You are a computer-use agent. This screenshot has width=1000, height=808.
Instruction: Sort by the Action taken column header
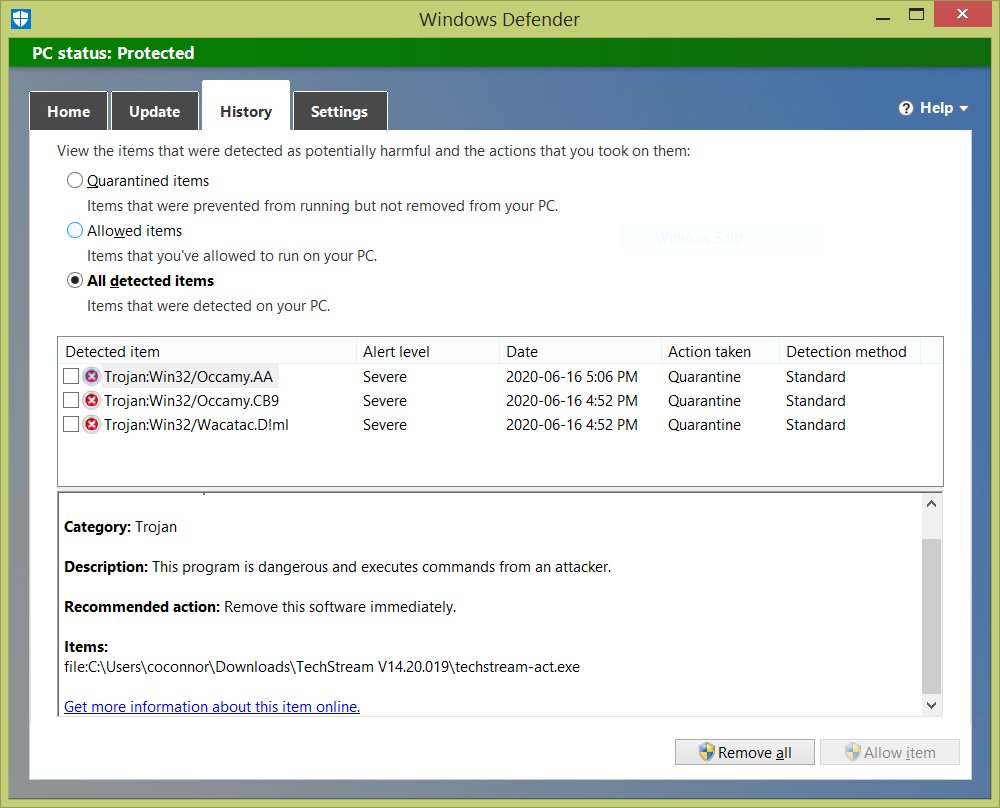720,351
